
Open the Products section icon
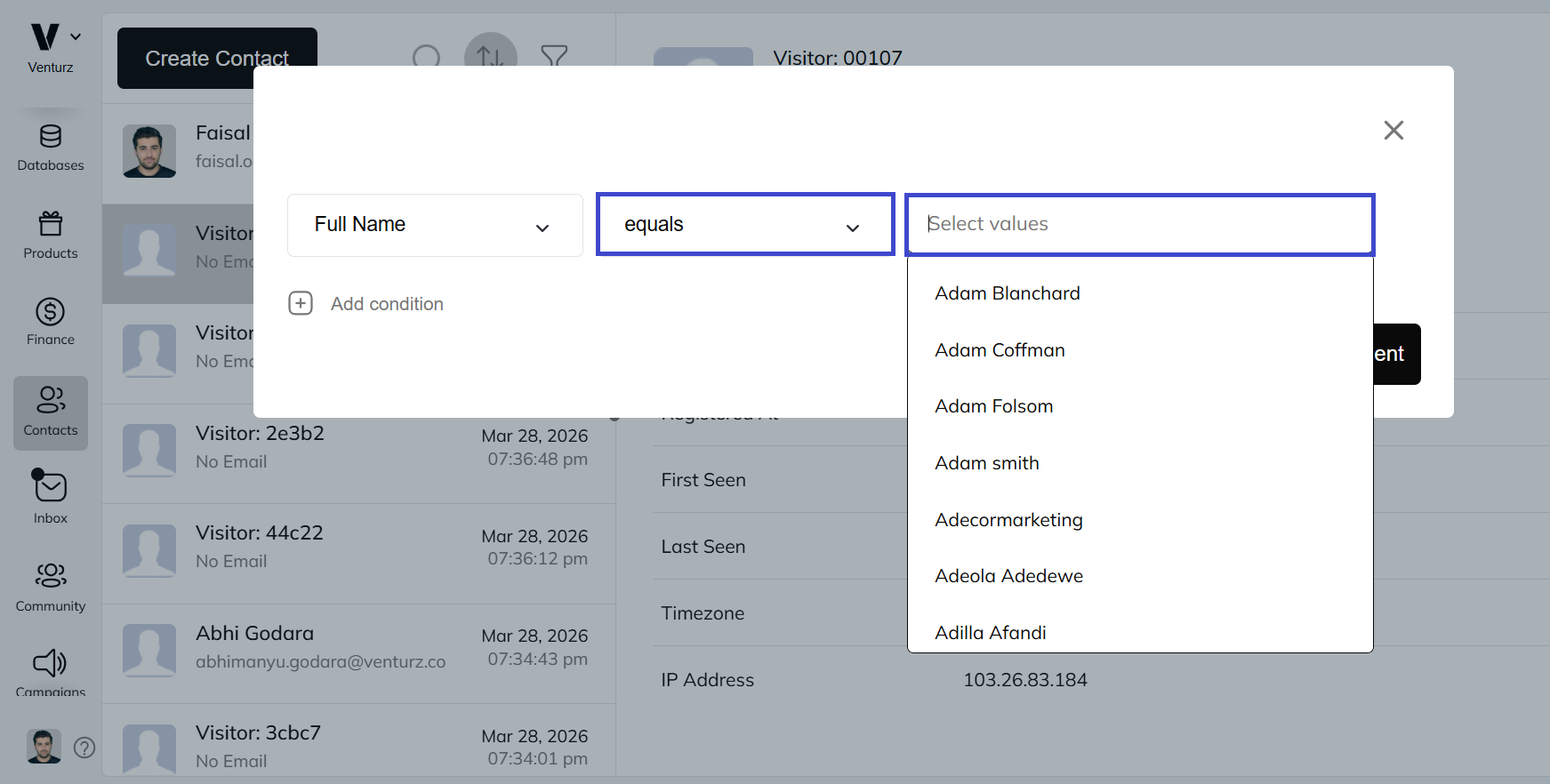pos(51,224)
